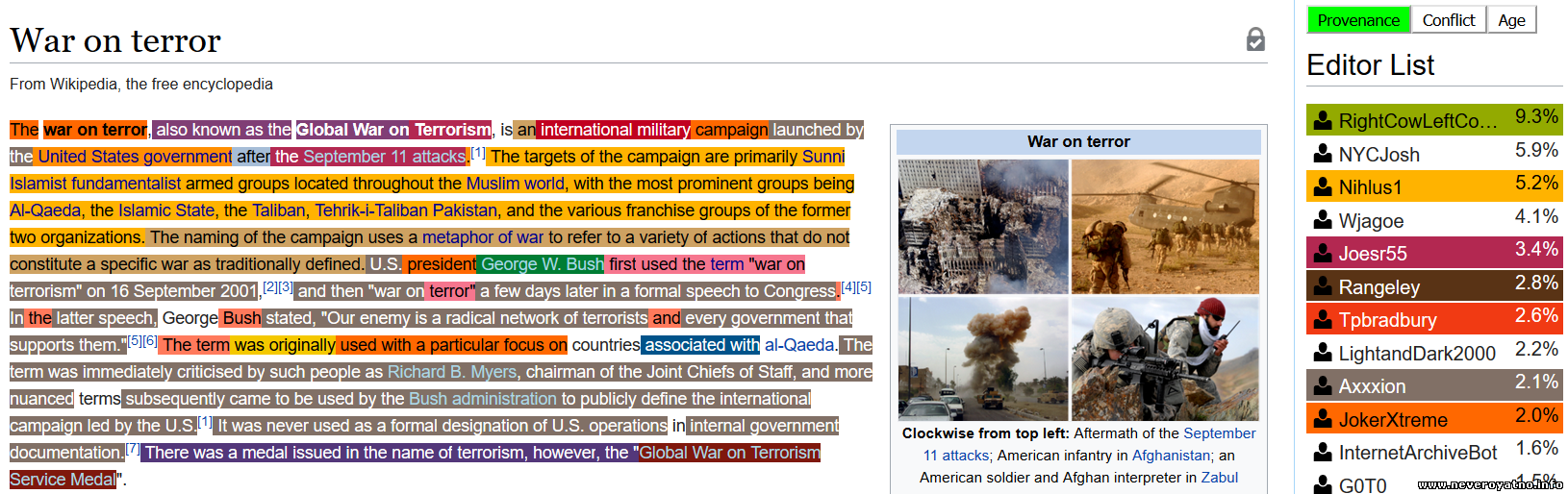Click the 9.3% share for RightCowLeftCo…
The width and height of the screenshot is (1568, 494).
pyautogui.click(x=1536, y=116)
